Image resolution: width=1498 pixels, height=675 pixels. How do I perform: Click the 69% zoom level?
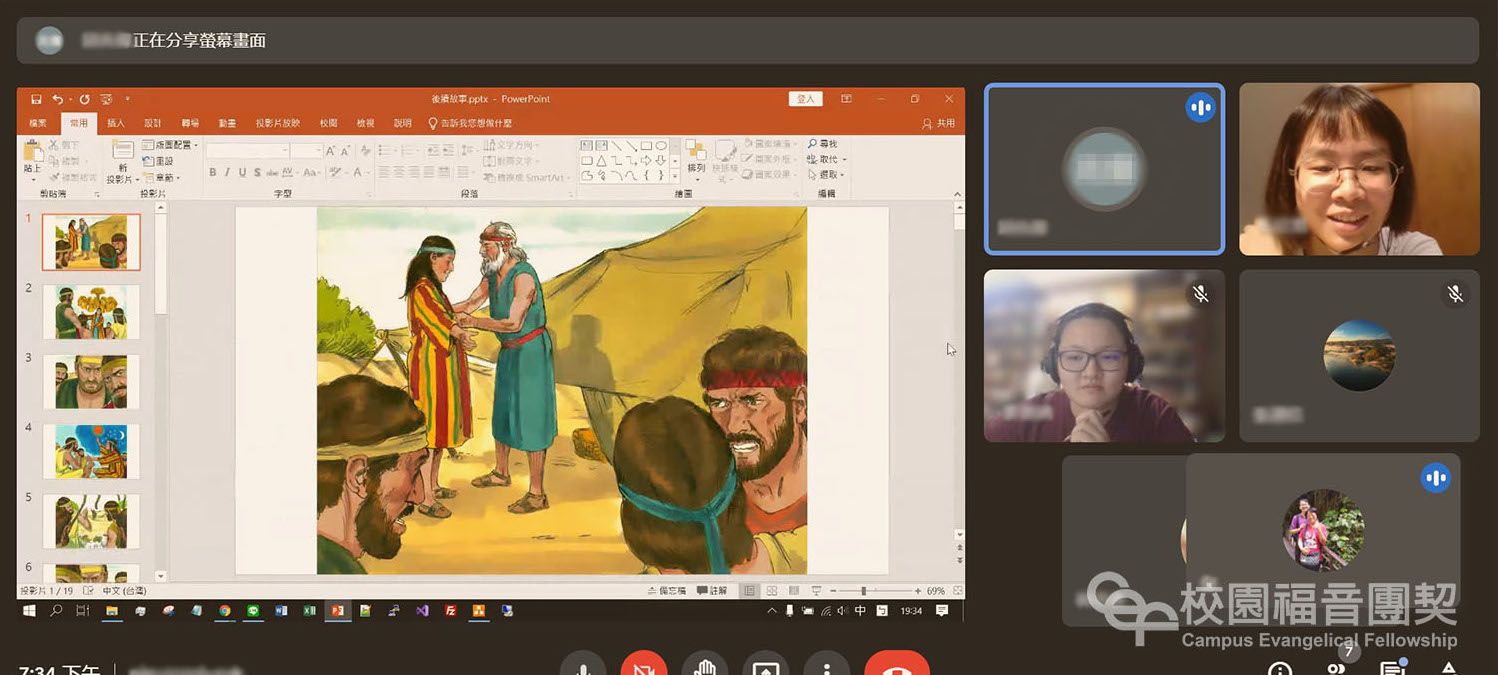point(936,591)
